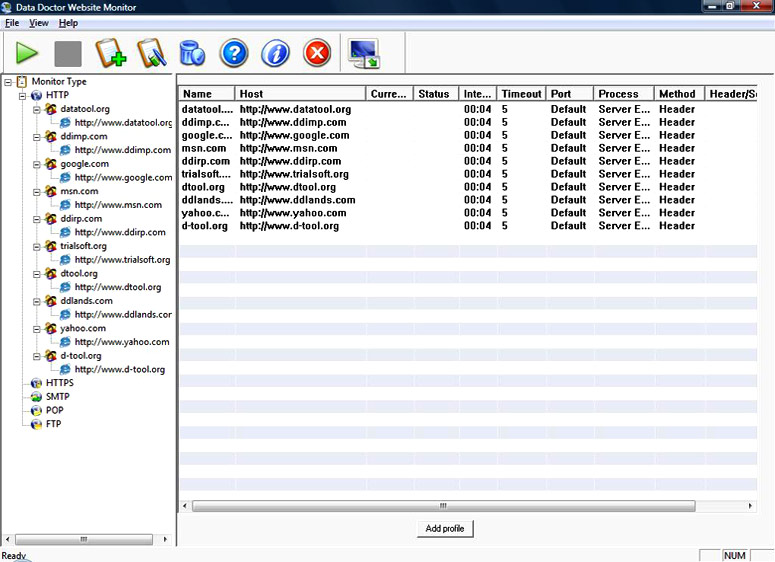Collapse the ddirp.com tree node

(37, 219)
